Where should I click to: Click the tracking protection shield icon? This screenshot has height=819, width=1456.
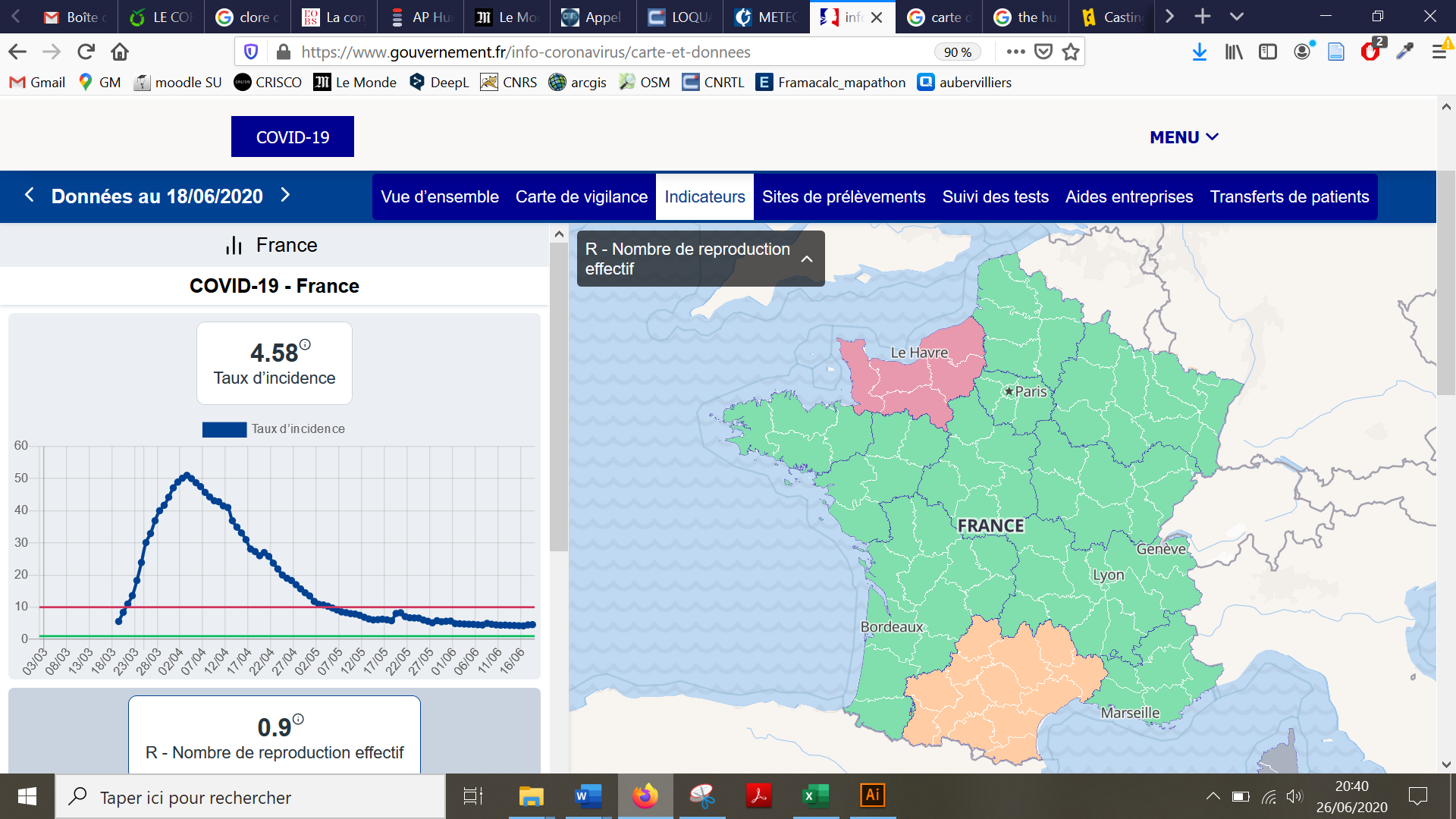pyautogui.click(x=251, y=52)
